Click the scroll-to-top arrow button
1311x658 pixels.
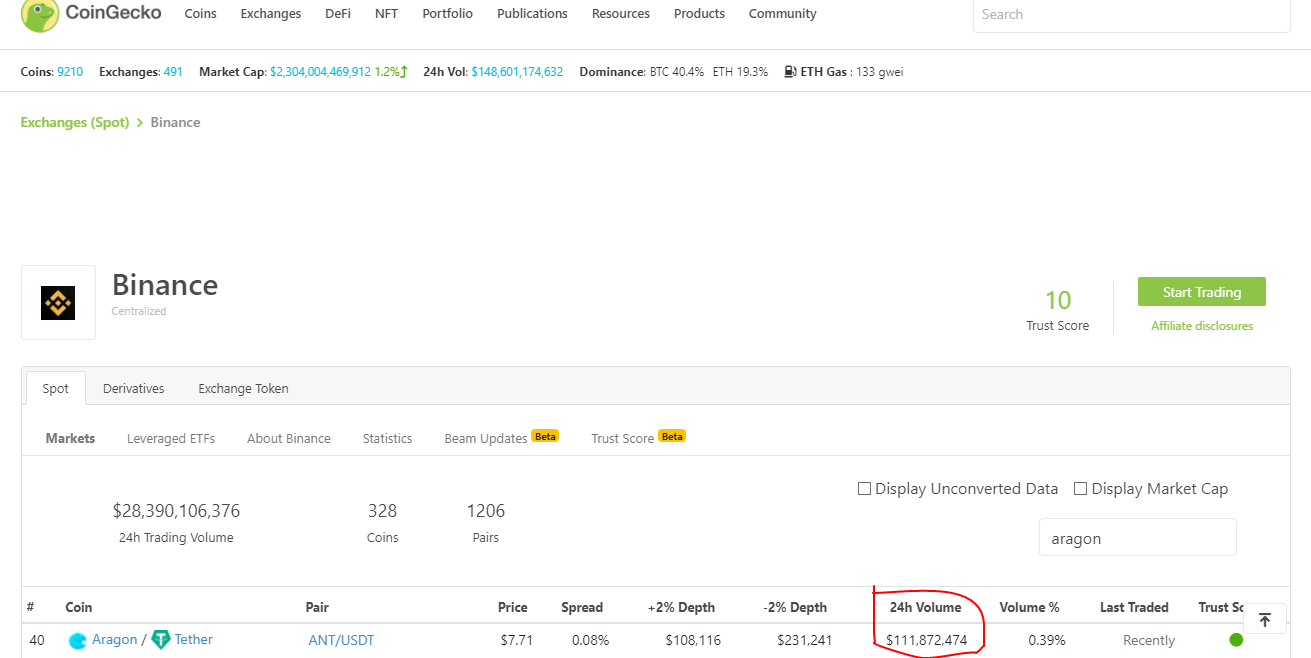(x=1264, y=620)
